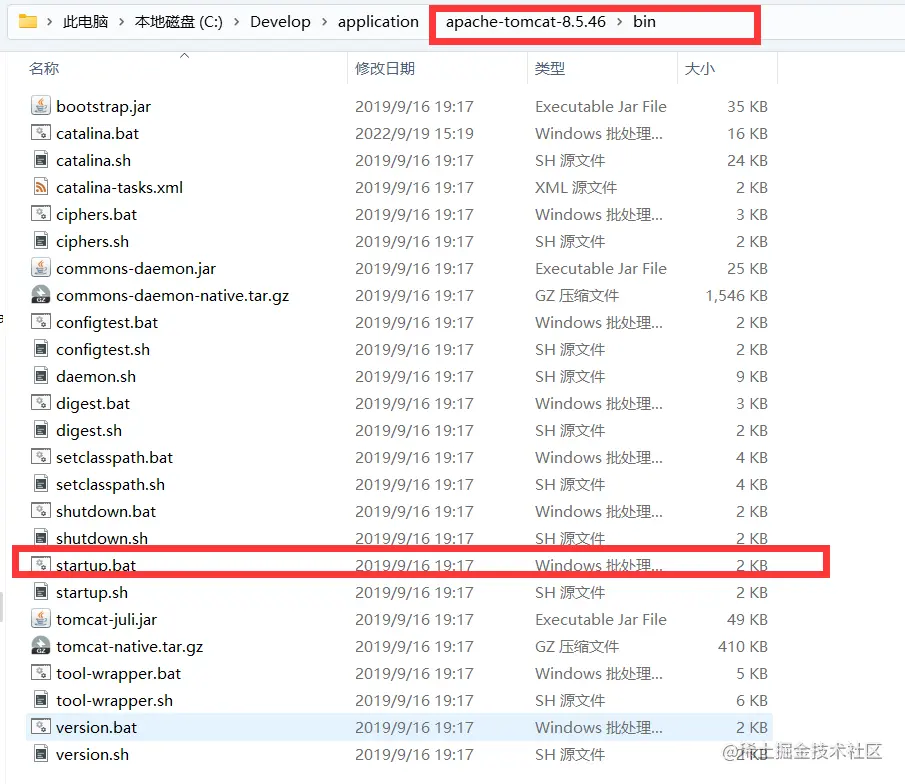Click the configtest.bat file icon
The height and width of the screenshot is (784, 905).
40,322
